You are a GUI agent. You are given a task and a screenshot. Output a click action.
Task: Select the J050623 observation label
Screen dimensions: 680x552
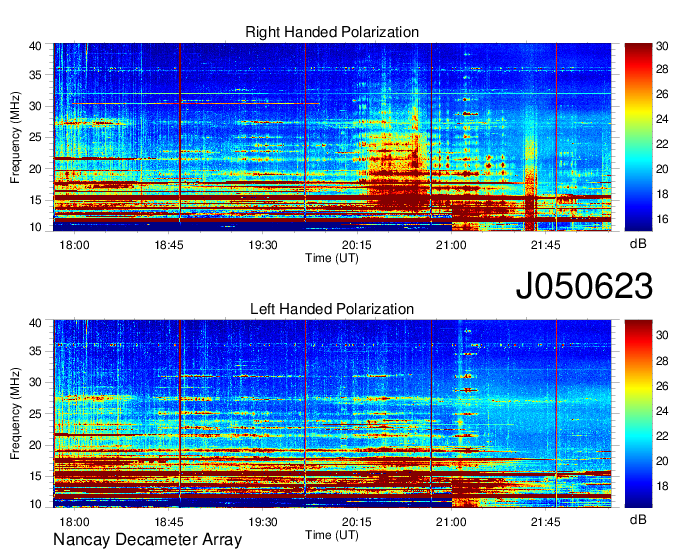click(584, 286)
